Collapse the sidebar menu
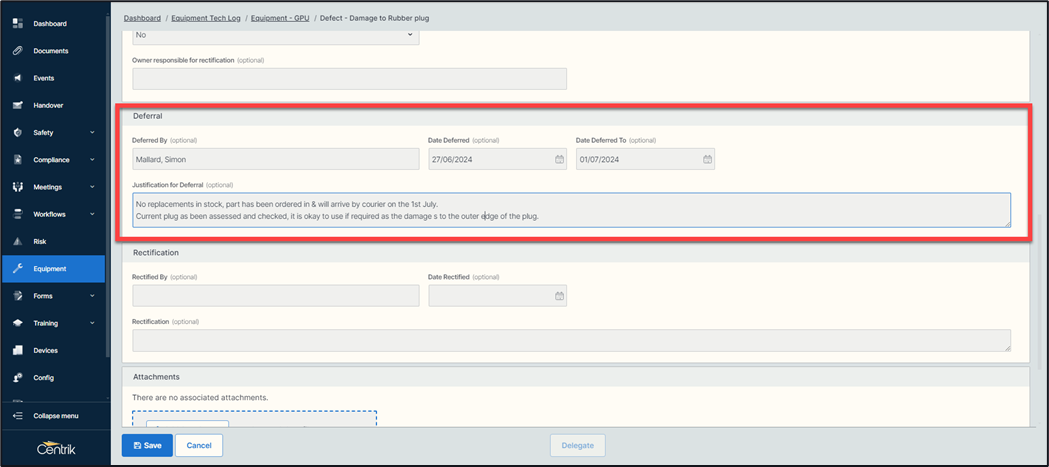 coord(55,416)
